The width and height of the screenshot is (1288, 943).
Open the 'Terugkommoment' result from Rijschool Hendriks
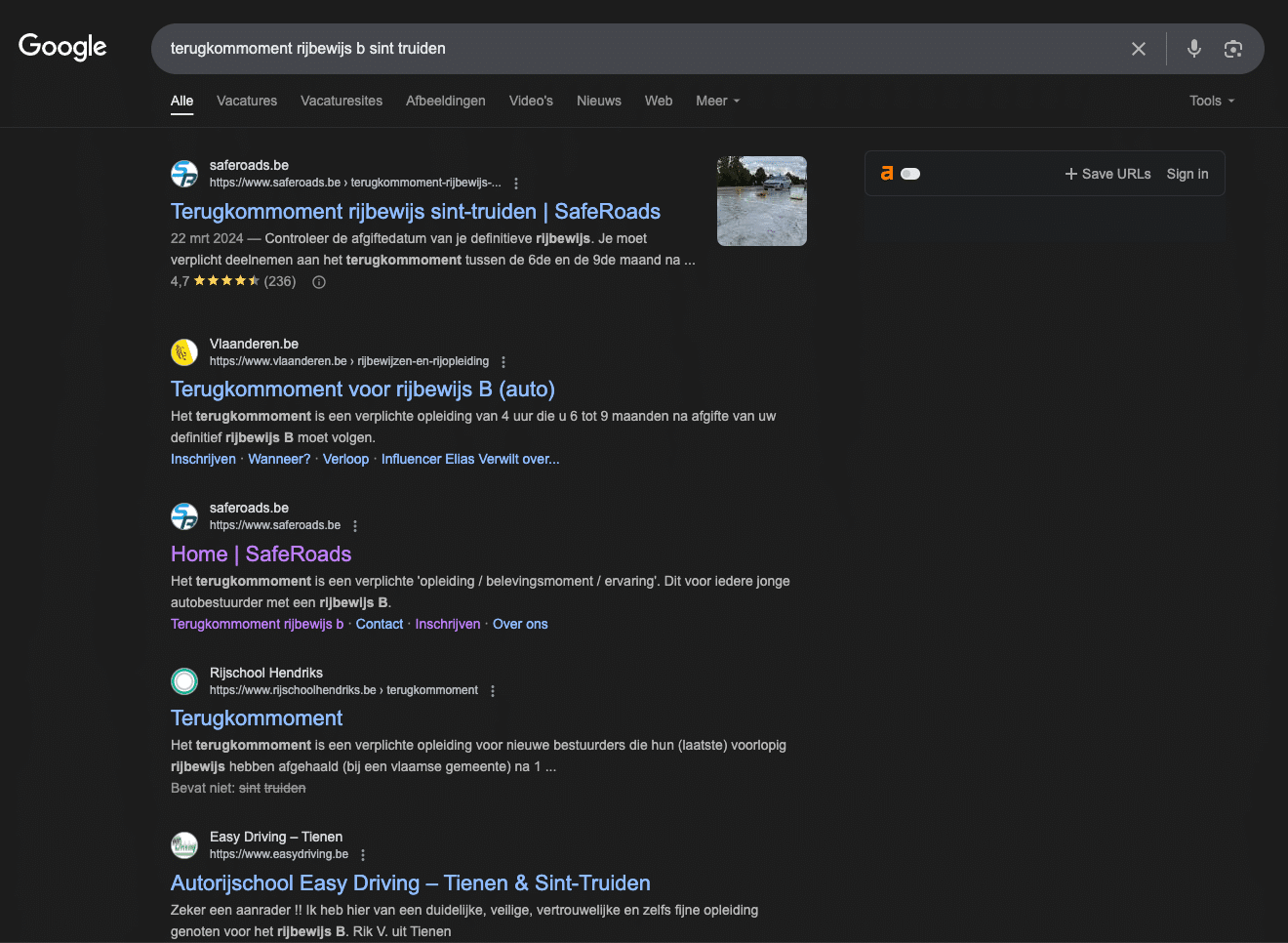pos(257,718)
